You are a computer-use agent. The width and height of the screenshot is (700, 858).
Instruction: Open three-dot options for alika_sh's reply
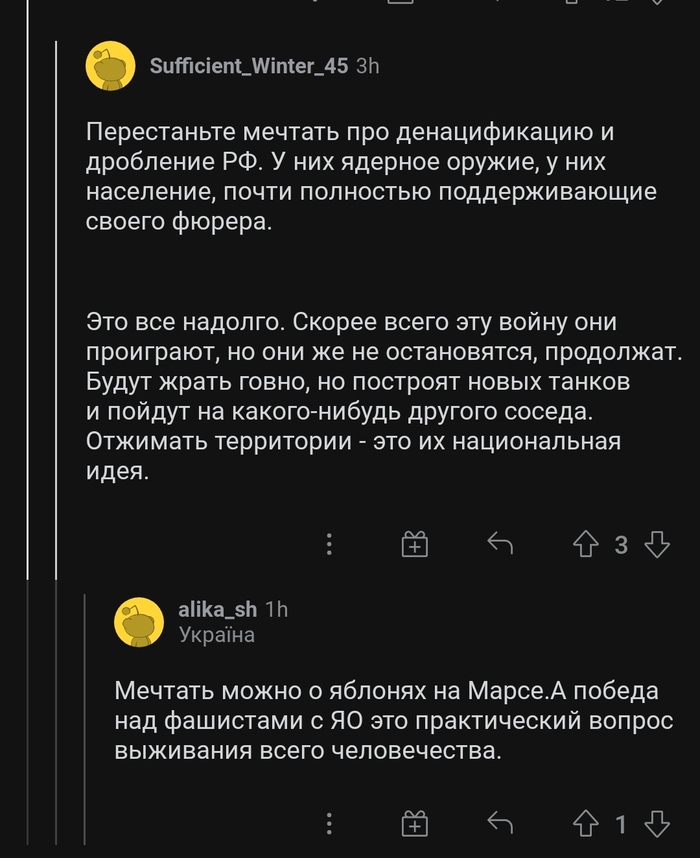[x=330, y=823]
